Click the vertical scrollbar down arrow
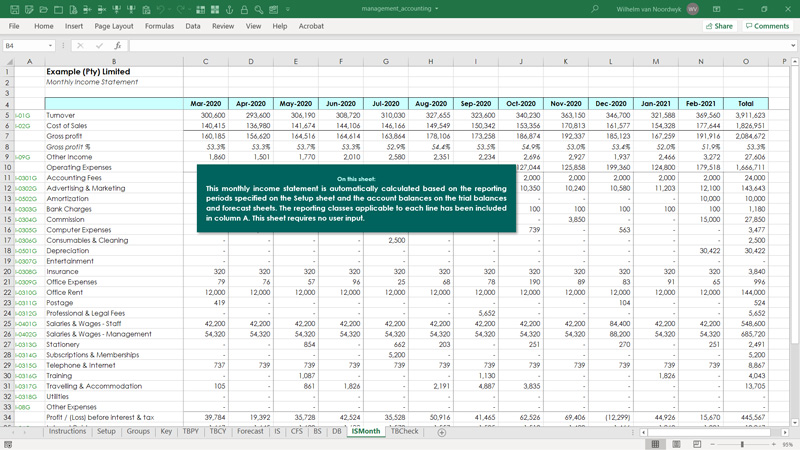800x450 pixels. pos(794,422)
